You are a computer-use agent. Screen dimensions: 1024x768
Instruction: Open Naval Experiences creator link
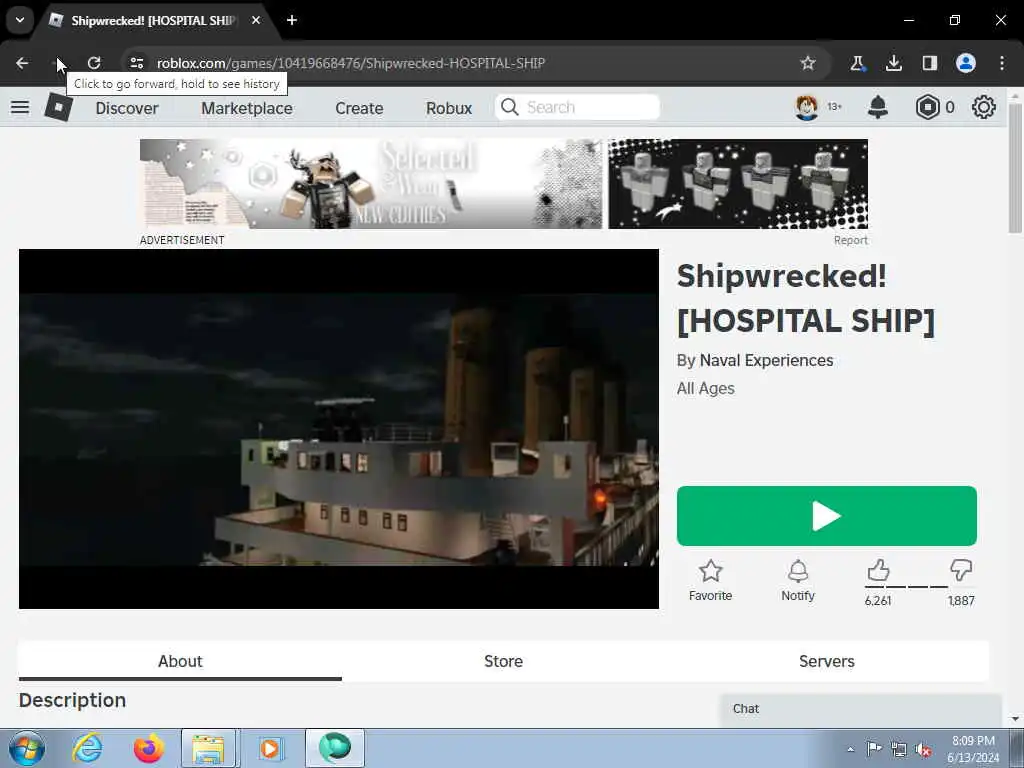tap(766, 360)
